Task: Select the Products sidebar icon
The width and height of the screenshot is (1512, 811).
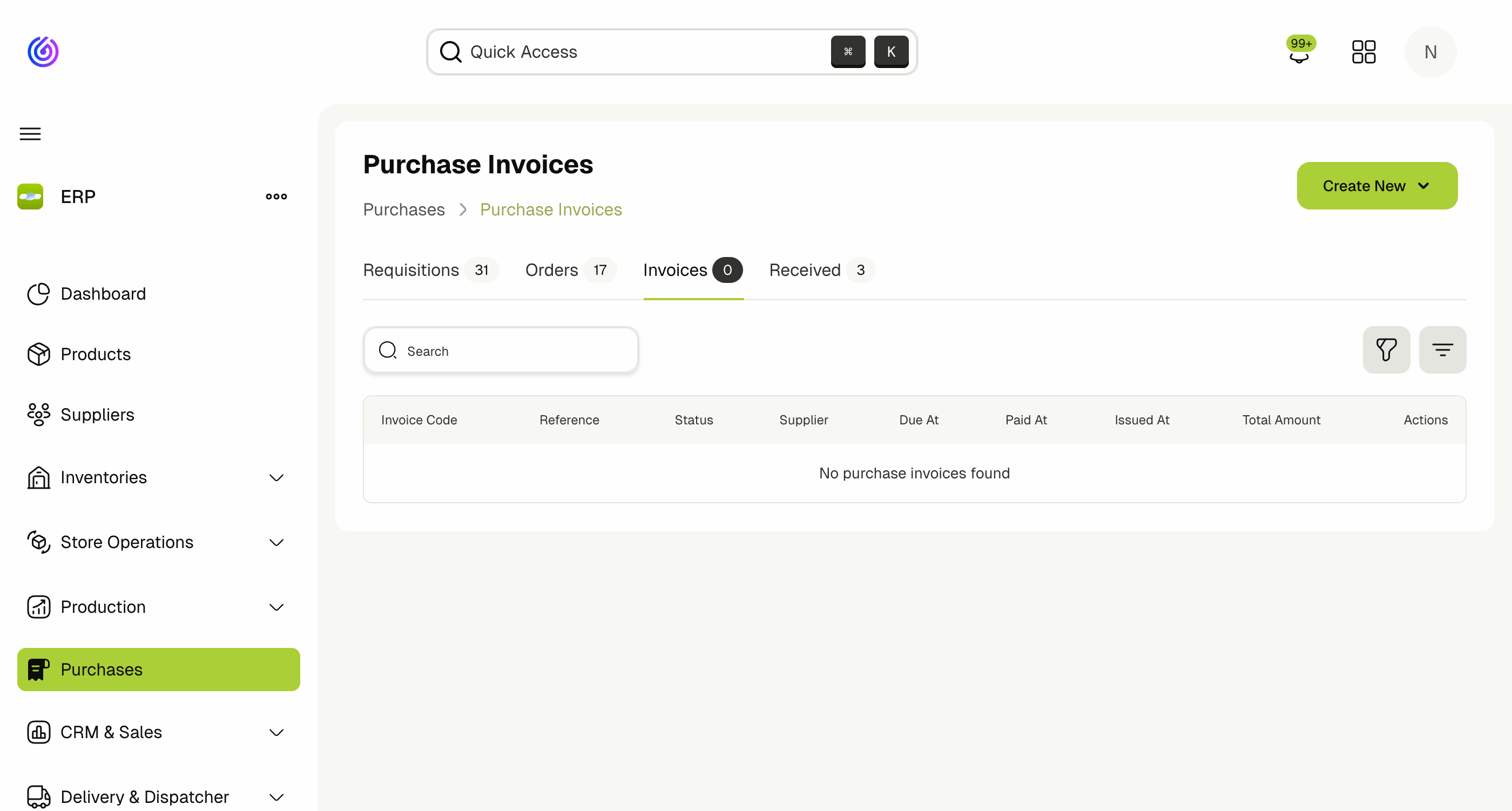Action: tap(38, 354)
